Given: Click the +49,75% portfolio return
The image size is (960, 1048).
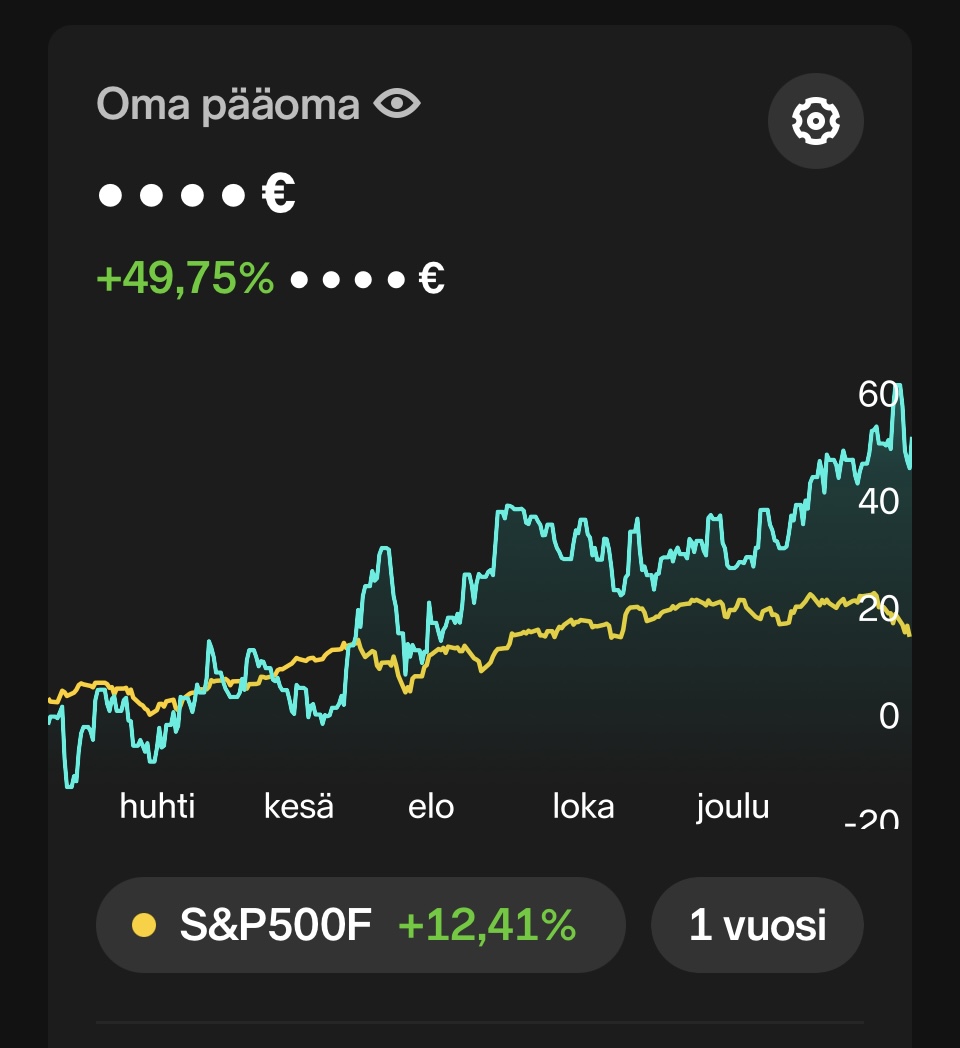Looking at the screenshot, I should 185,278.
